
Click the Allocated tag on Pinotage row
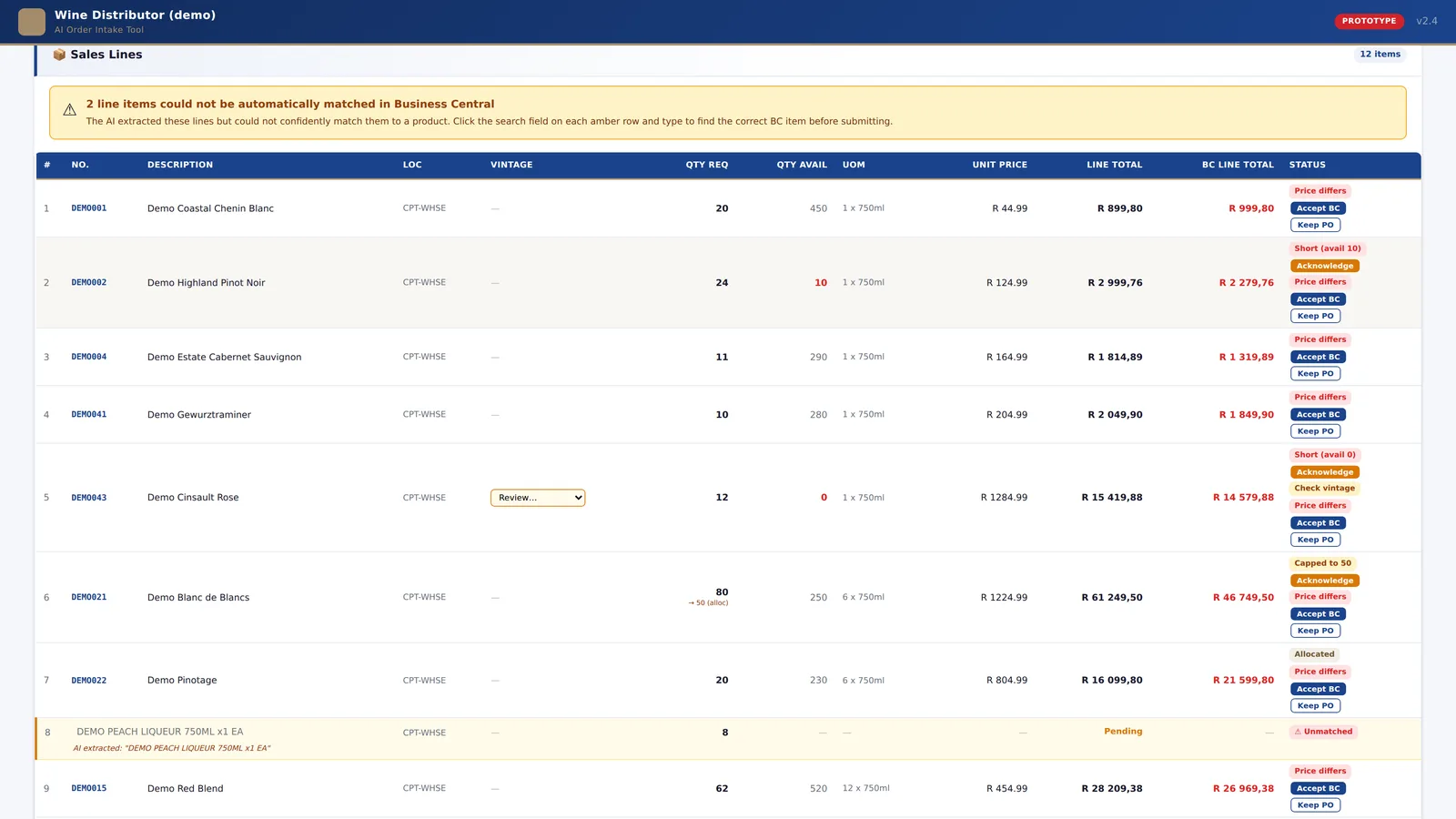[1314, 654]
